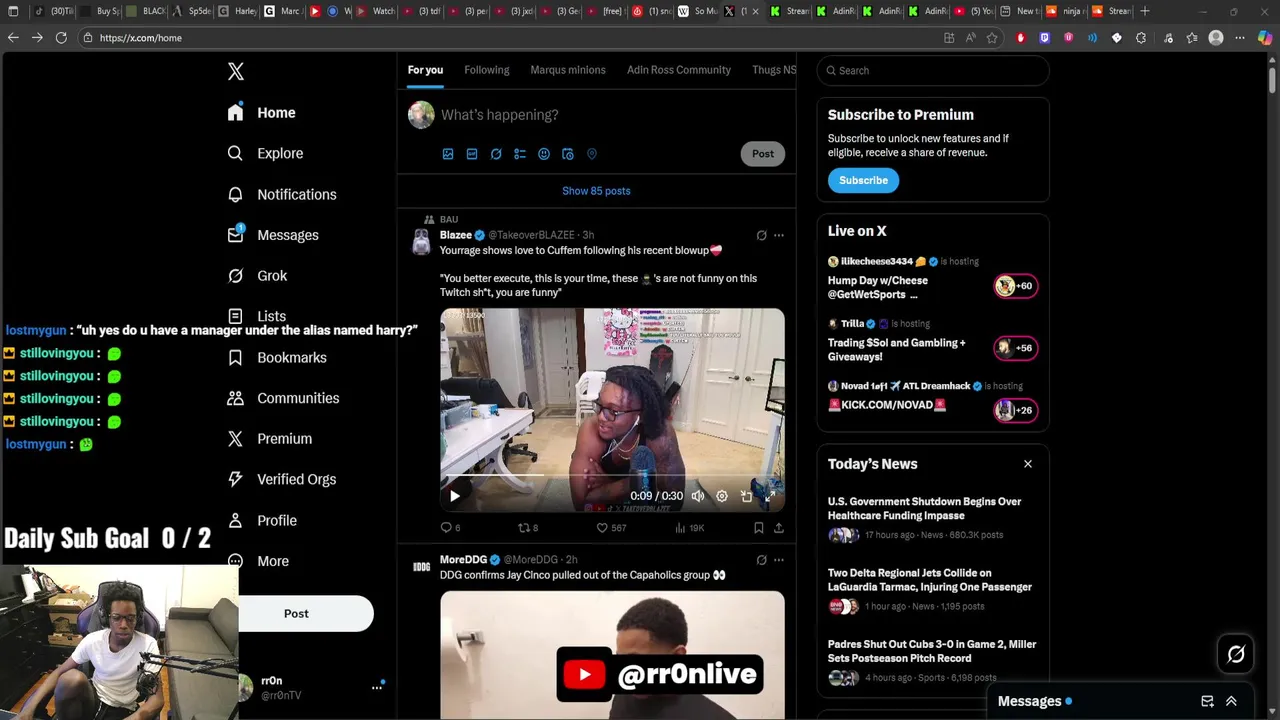Open Communities in sidebar
Image resolution: width=1280 pixels, height=720 pixels.
[284, 398]
